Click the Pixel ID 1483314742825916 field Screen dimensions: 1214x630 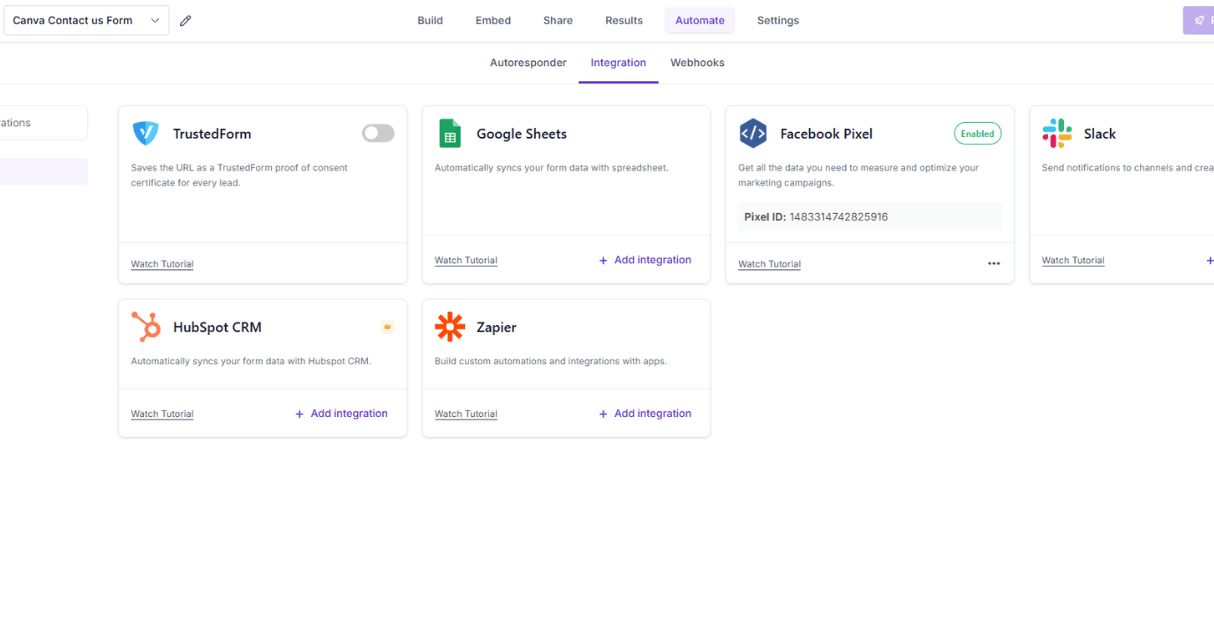click(x=870, y=217)
